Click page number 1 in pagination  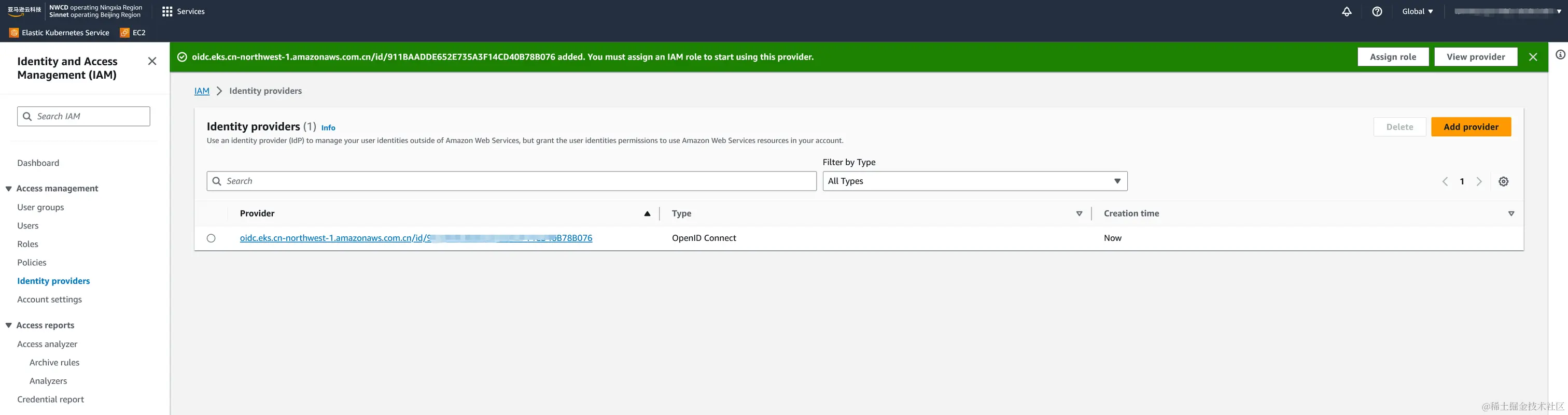1462,181
